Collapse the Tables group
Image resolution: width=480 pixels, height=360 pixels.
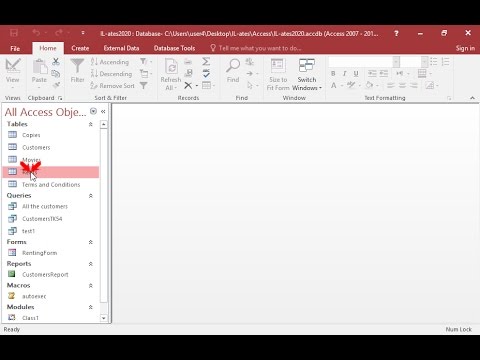point(90,124)
